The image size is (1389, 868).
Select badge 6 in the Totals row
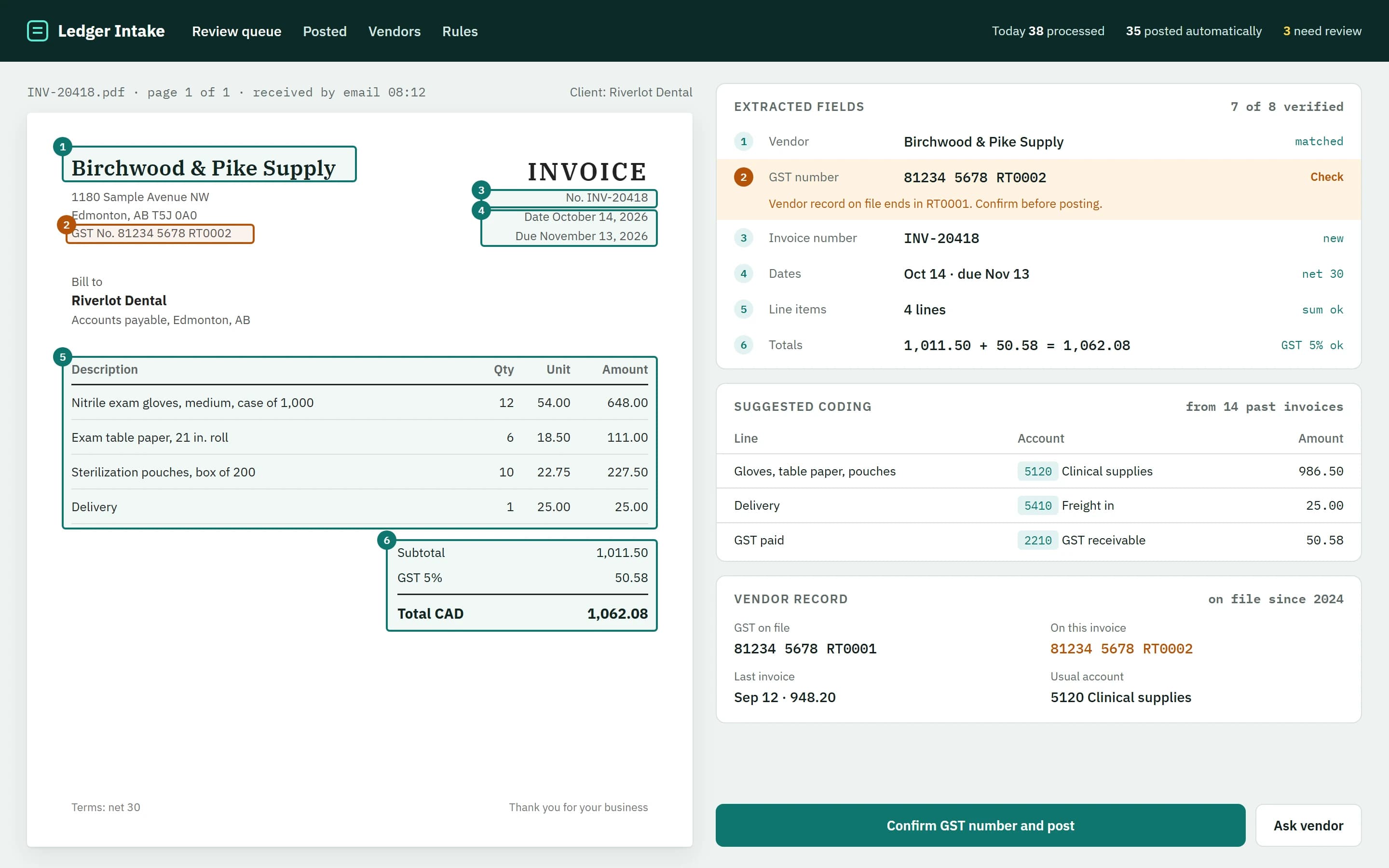tap(743, 344)
